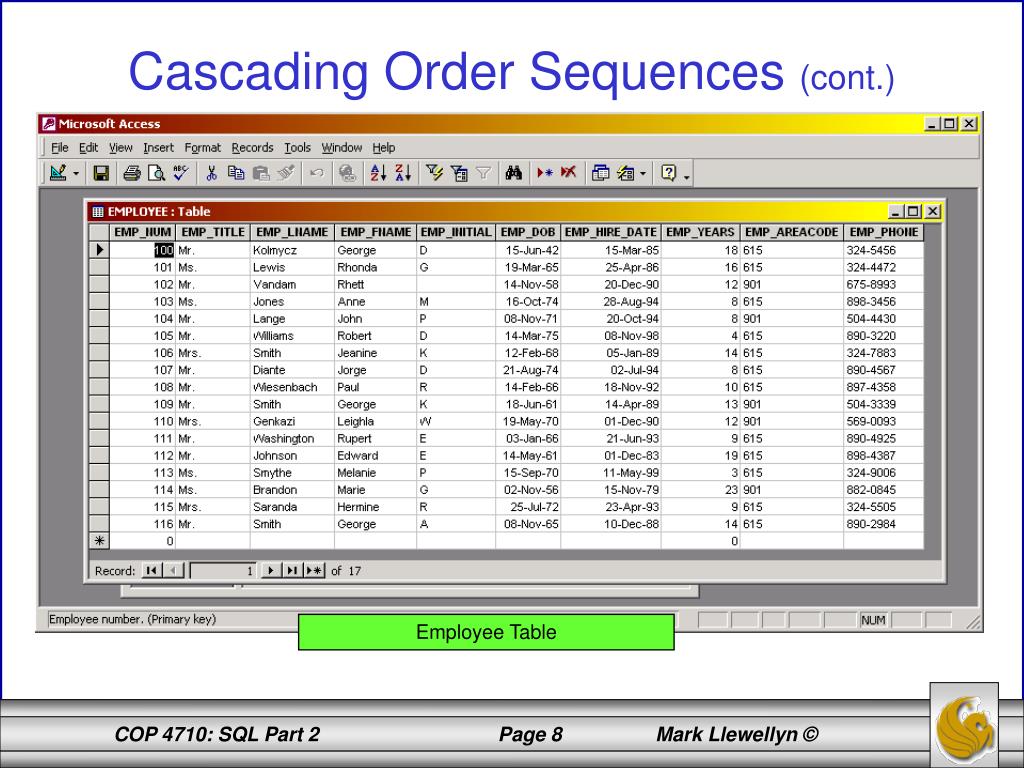1024x768 pixels.
Task: Insert a hyperlink with the globe icon
Action: tap(347, 173)
